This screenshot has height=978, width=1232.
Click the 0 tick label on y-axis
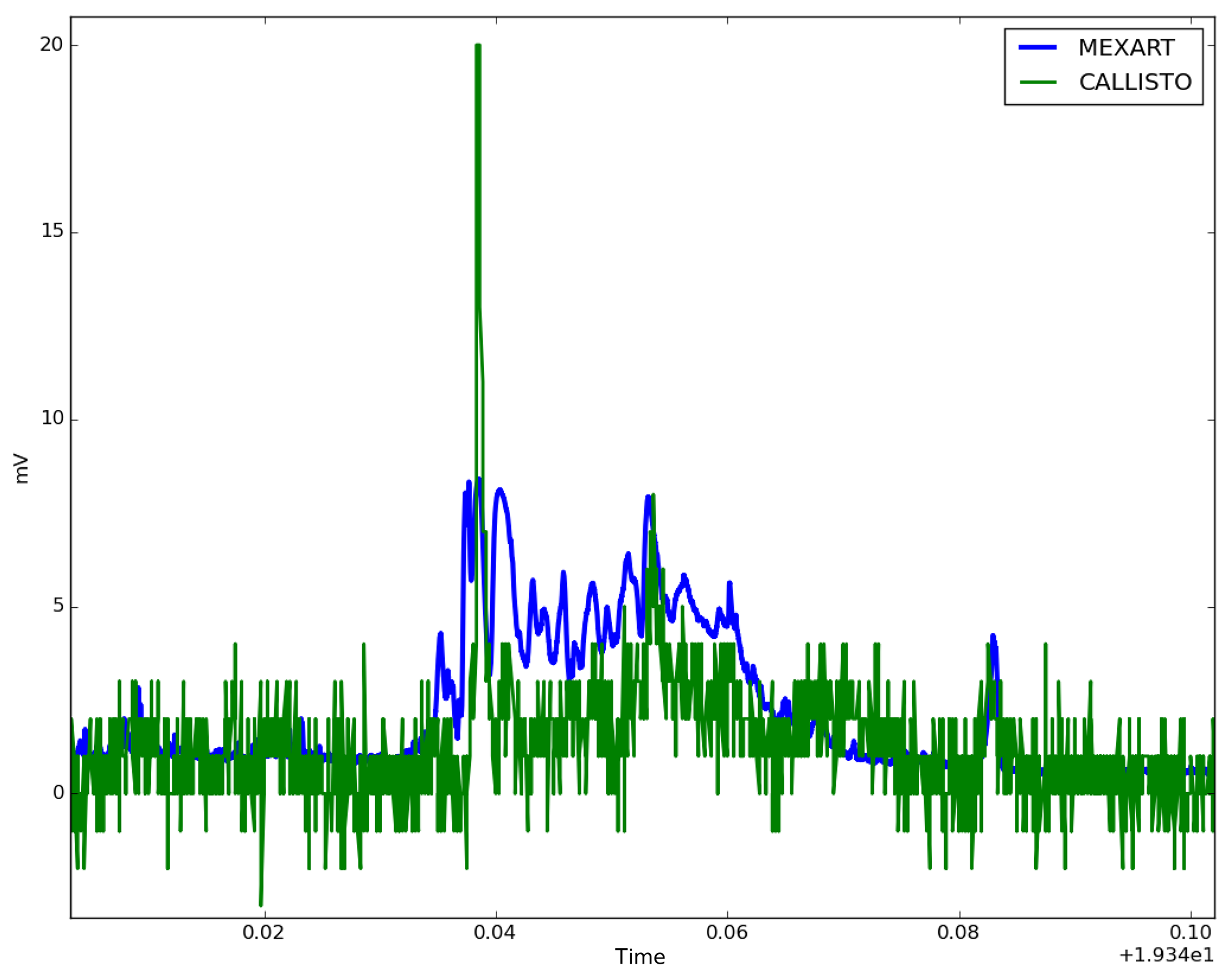click(58, 793)
